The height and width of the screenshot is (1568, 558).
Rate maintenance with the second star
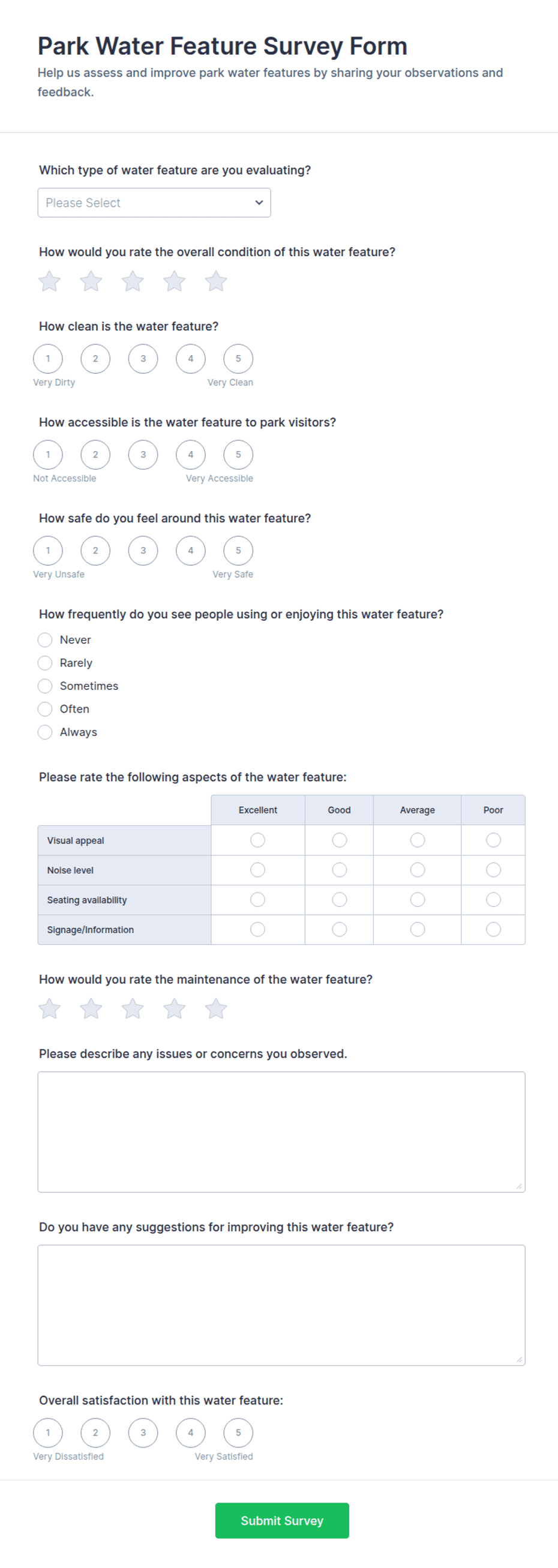(x=91, y=1008)
